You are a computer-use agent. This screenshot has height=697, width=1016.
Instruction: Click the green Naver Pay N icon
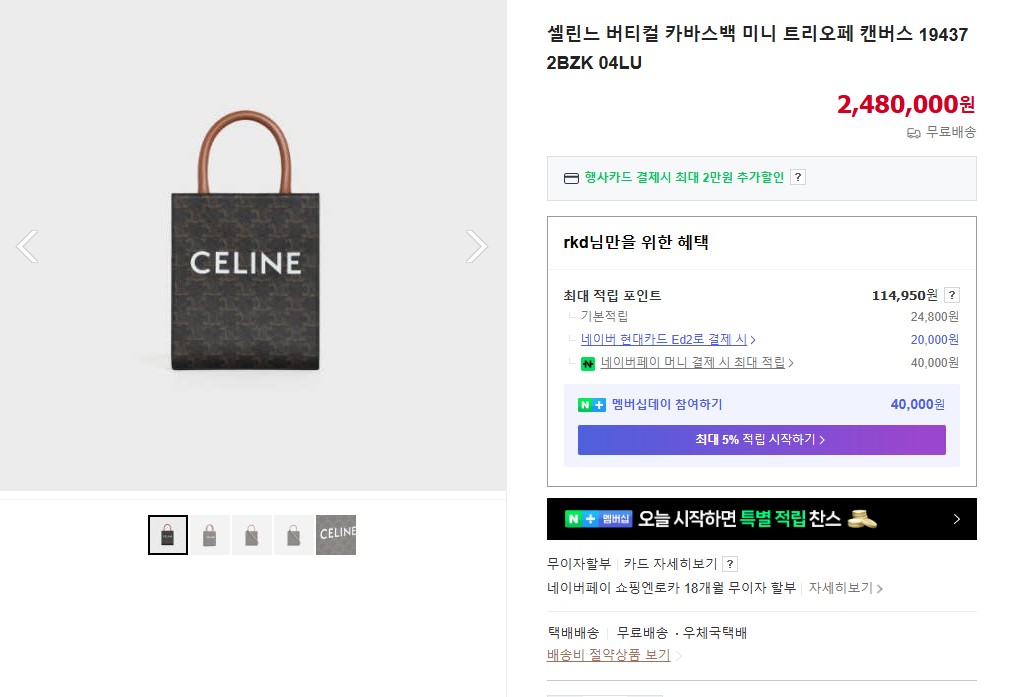tap(588, 363)
